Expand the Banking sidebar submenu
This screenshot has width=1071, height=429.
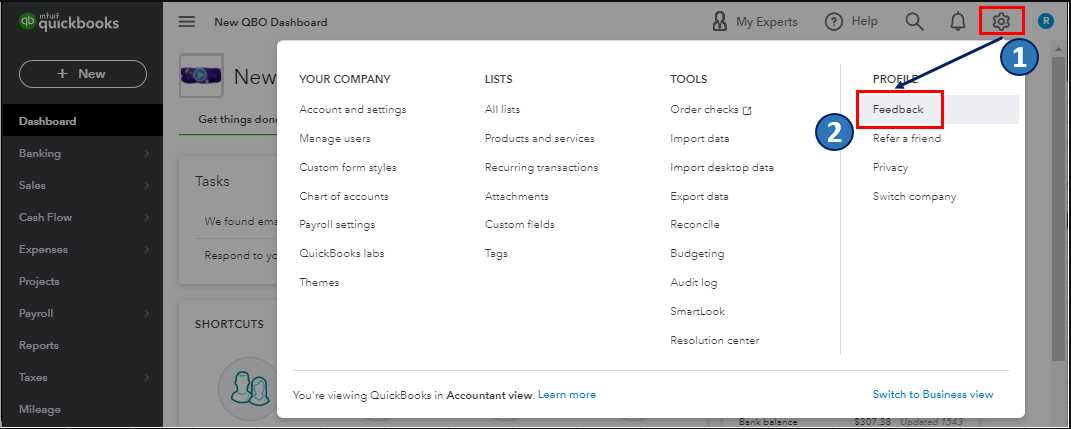pyautogui.click(x=146, y=153)
